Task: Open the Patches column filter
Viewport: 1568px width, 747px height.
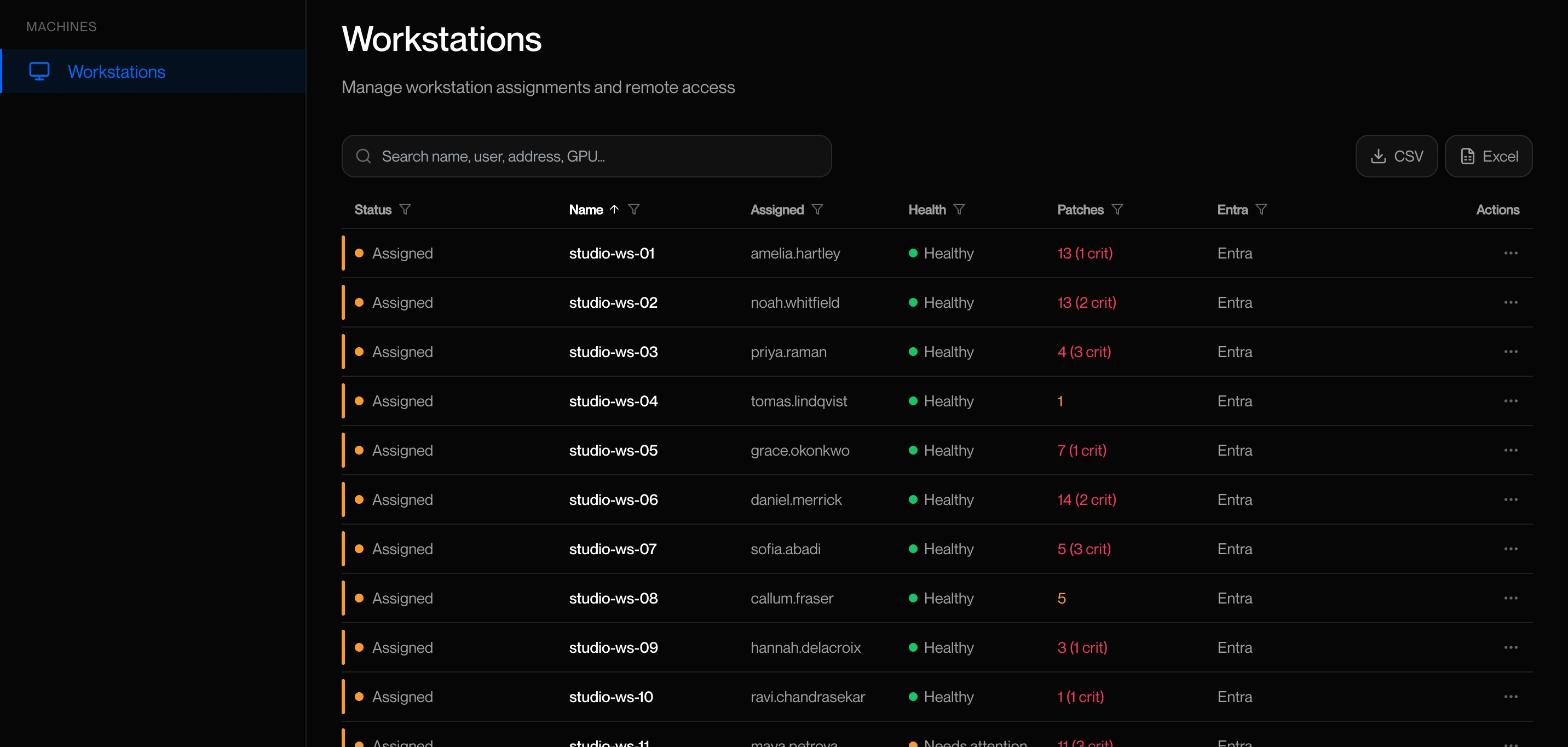Action: click(x=1117, y=209)
